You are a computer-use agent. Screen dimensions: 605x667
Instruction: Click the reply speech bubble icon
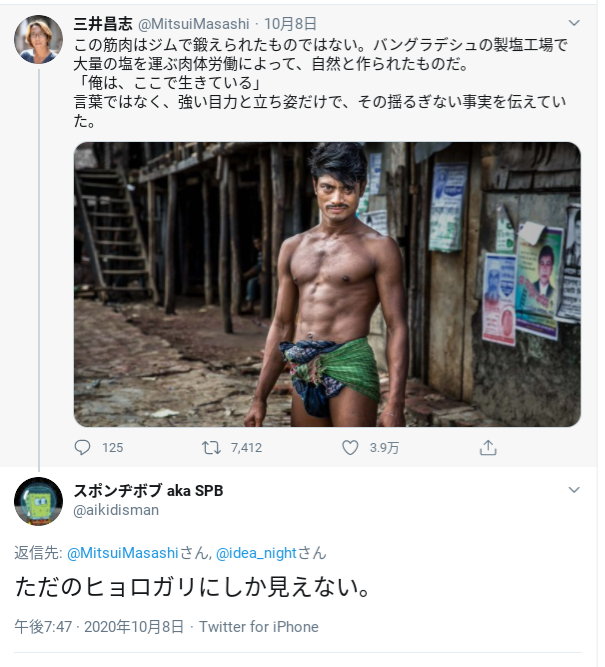pos(83,447)
